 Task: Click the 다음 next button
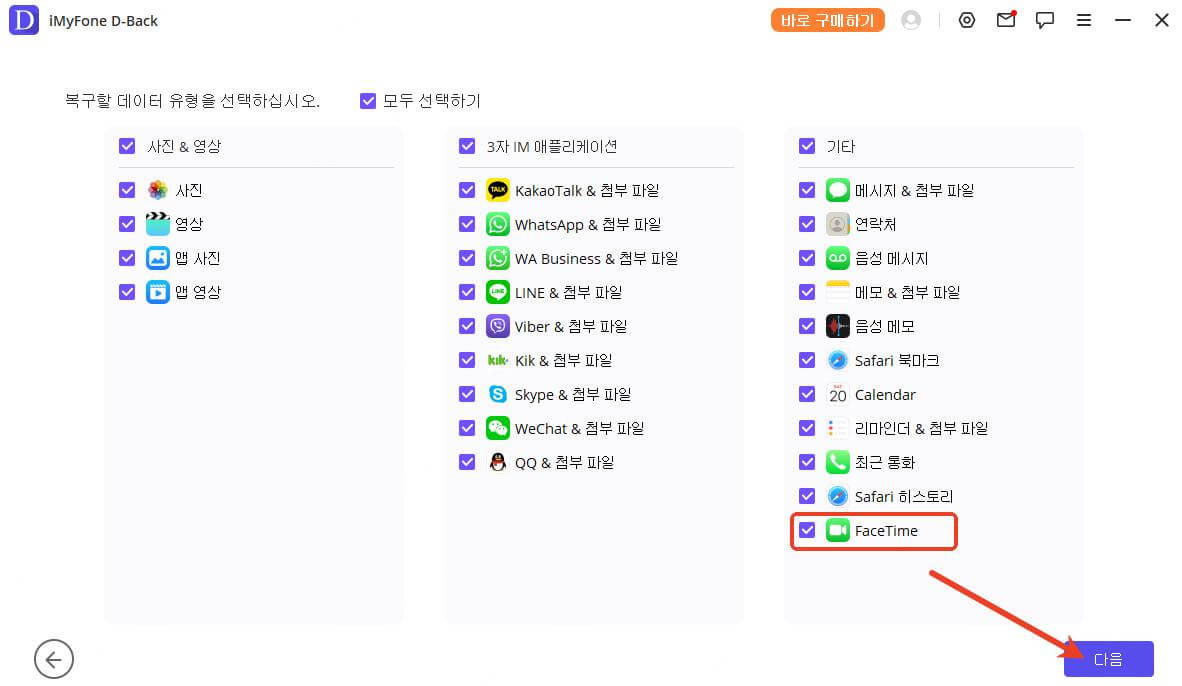point(1108,660)
